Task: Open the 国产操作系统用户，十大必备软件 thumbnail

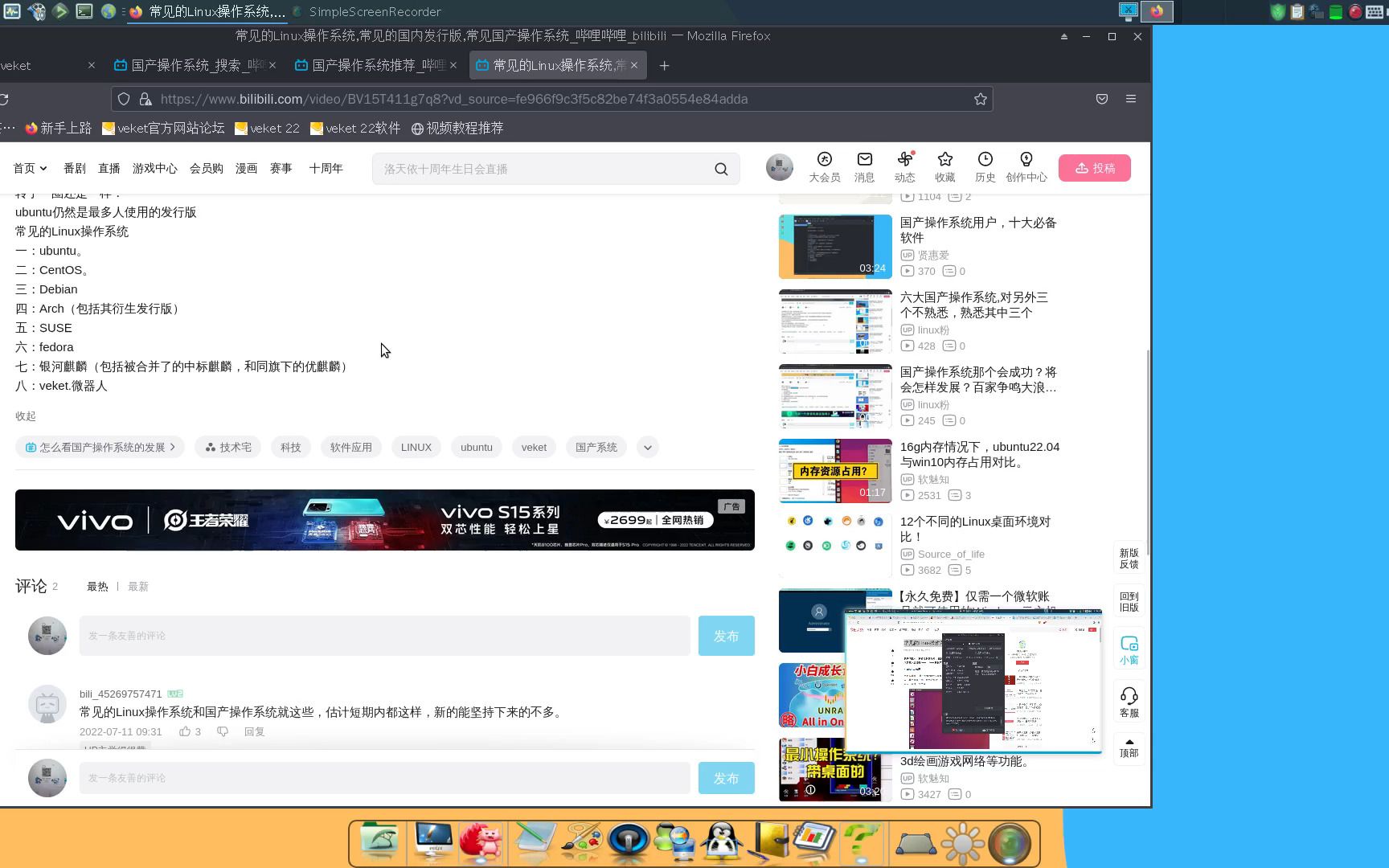Action: pyautogui.click(x=835, y=247)
